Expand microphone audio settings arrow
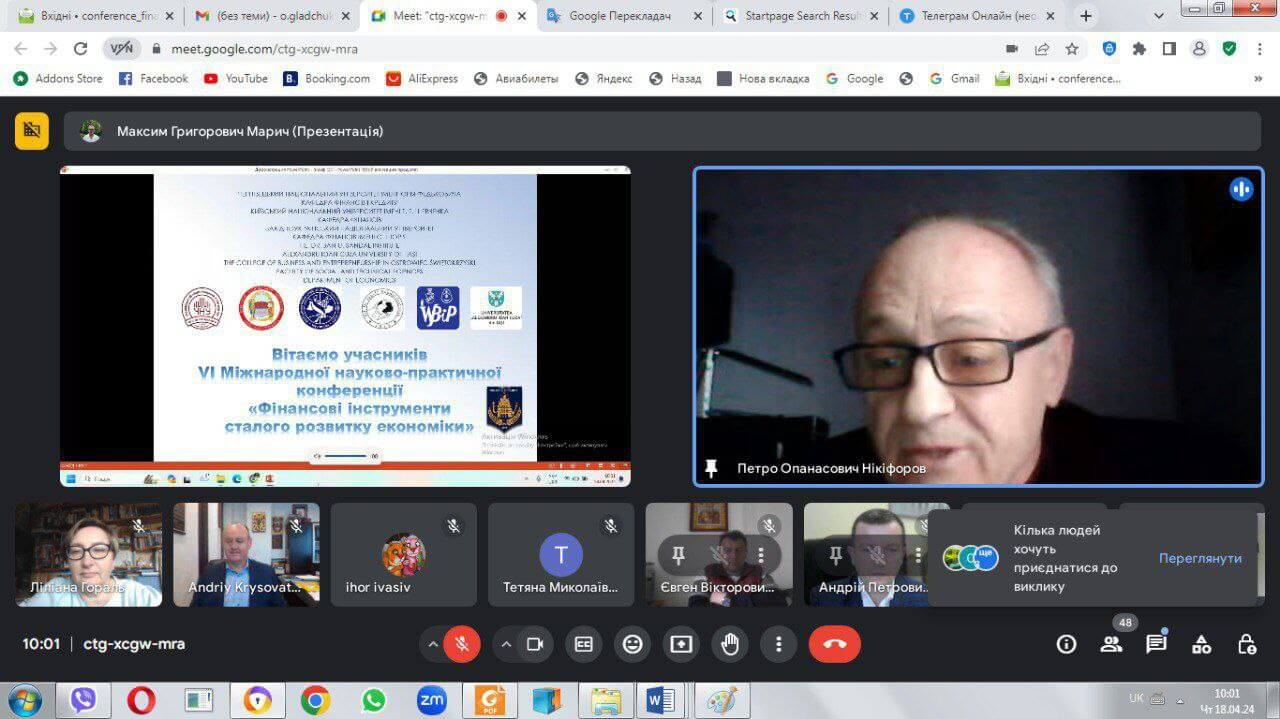The width and height of the screenshot is (1280, 719). pyautogui.click(x=433, y=645)
